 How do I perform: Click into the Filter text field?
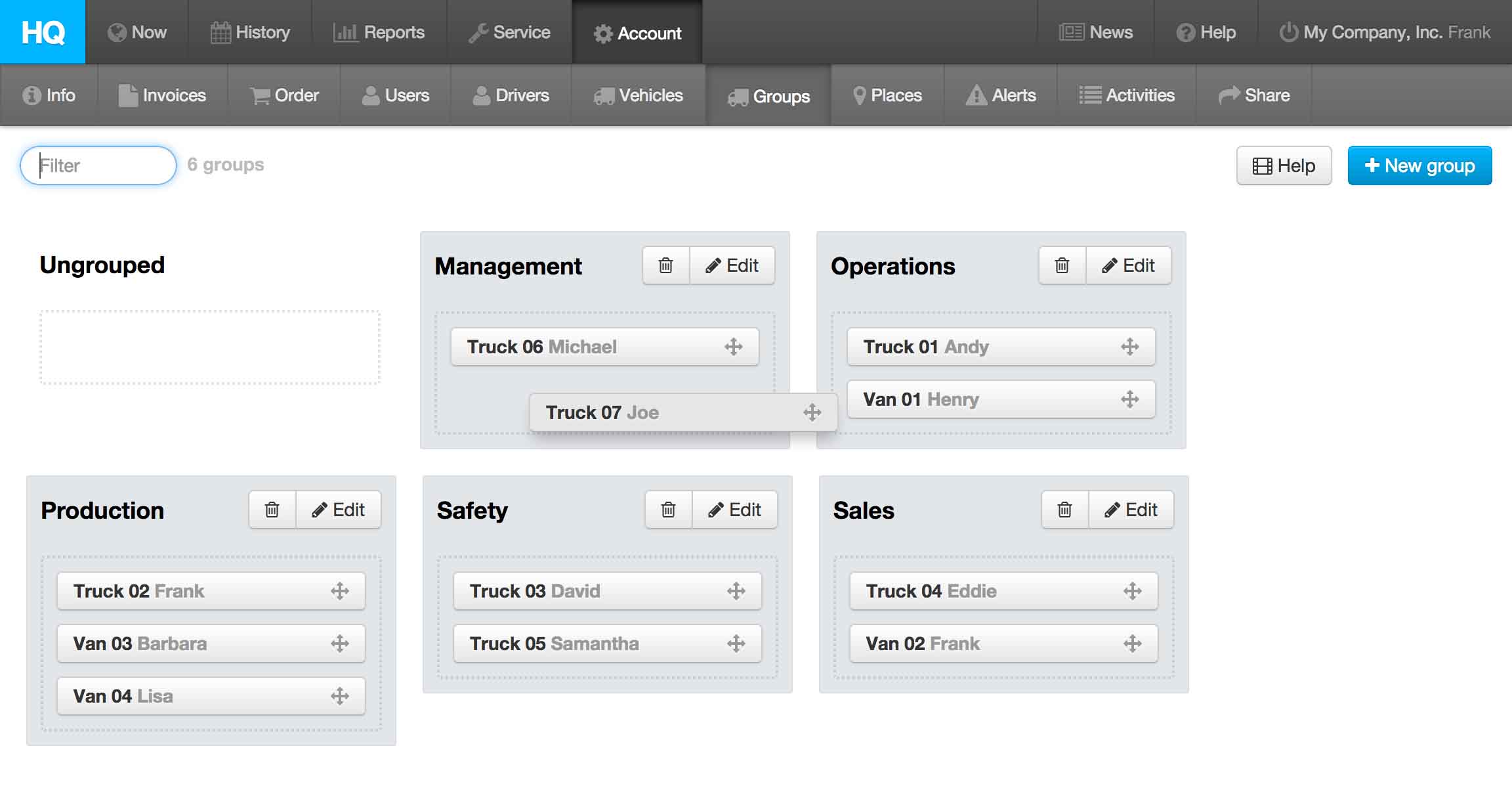[x=98, y=165]
